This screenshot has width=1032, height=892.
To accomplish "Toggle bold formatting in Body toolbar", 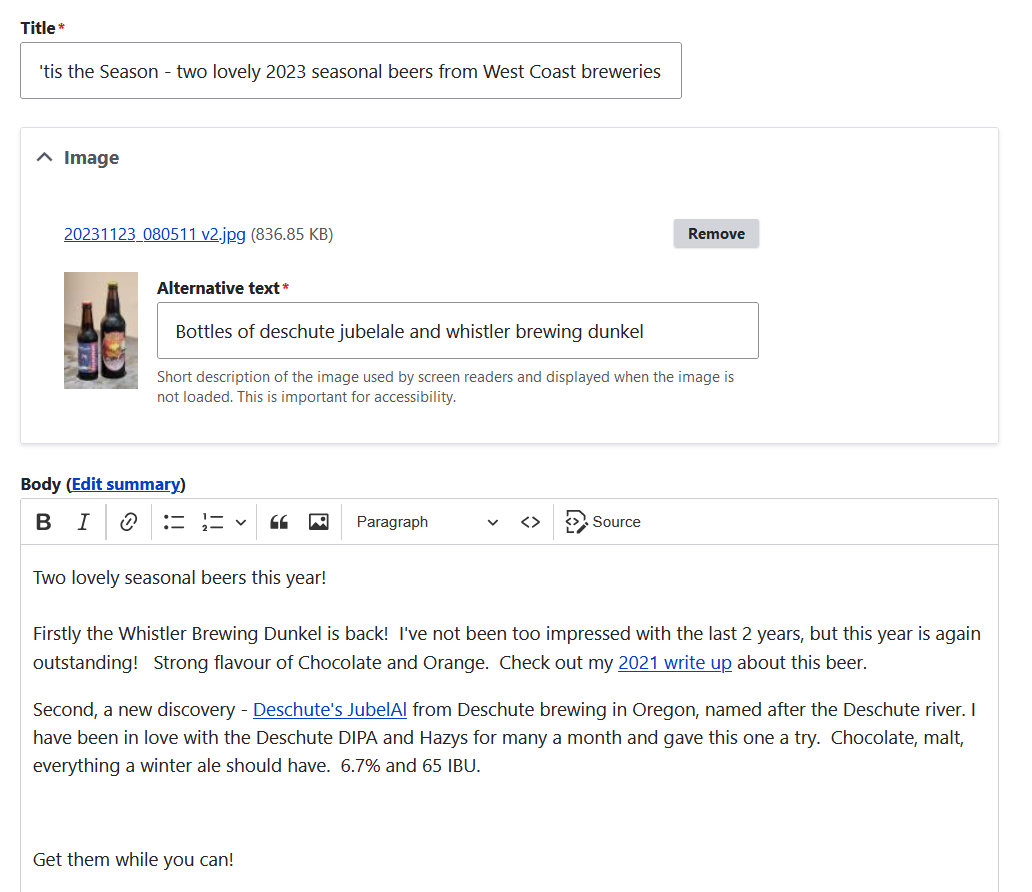I will (43, 522).
